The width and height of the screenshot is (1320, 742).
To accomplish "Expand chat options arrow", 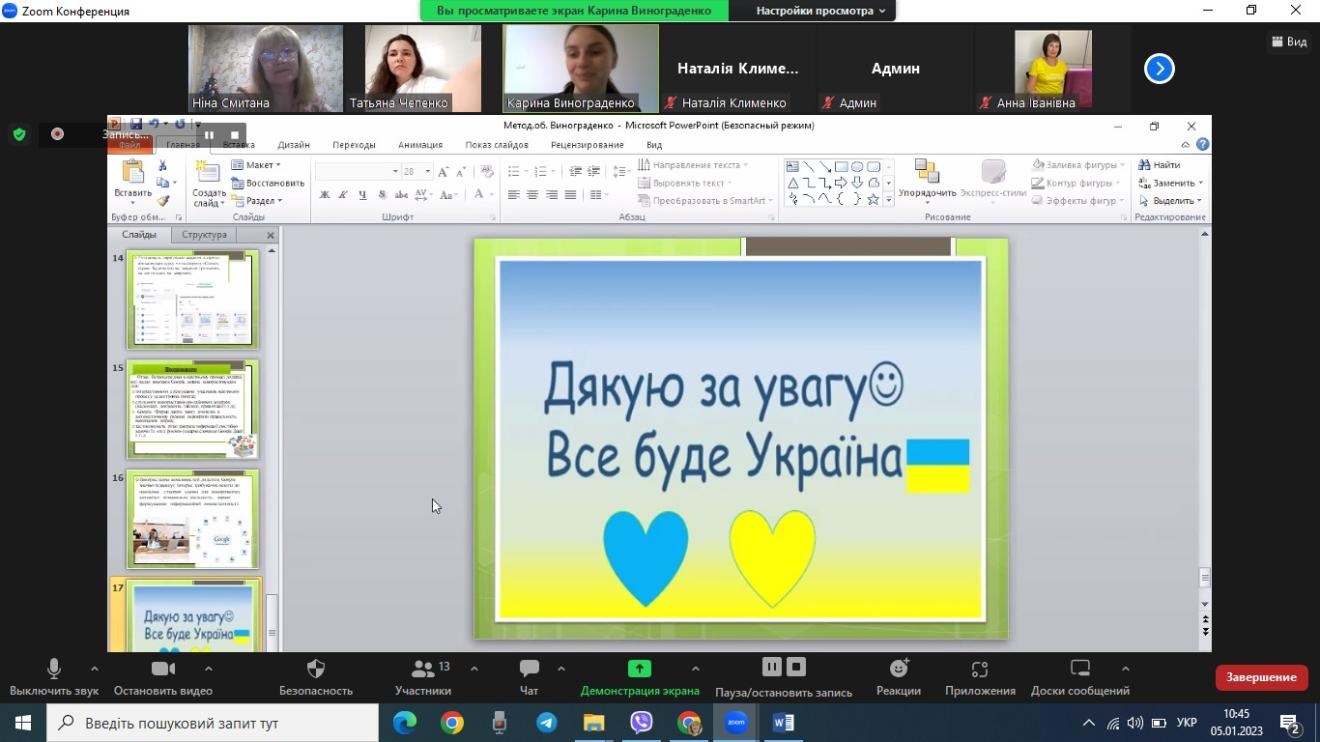I will (x=561, y=668).
